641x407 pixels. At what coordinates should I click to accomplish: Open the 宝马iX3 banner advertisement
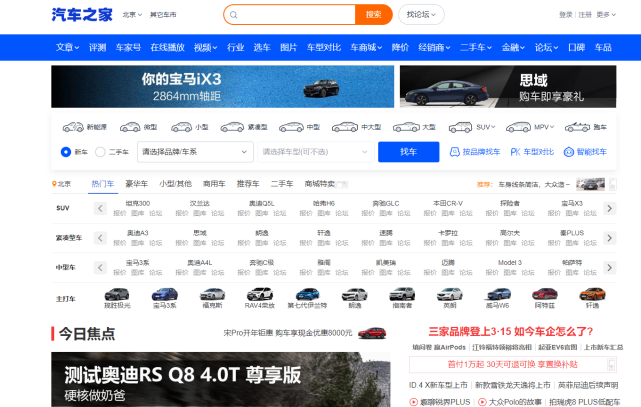click(222, 87)
